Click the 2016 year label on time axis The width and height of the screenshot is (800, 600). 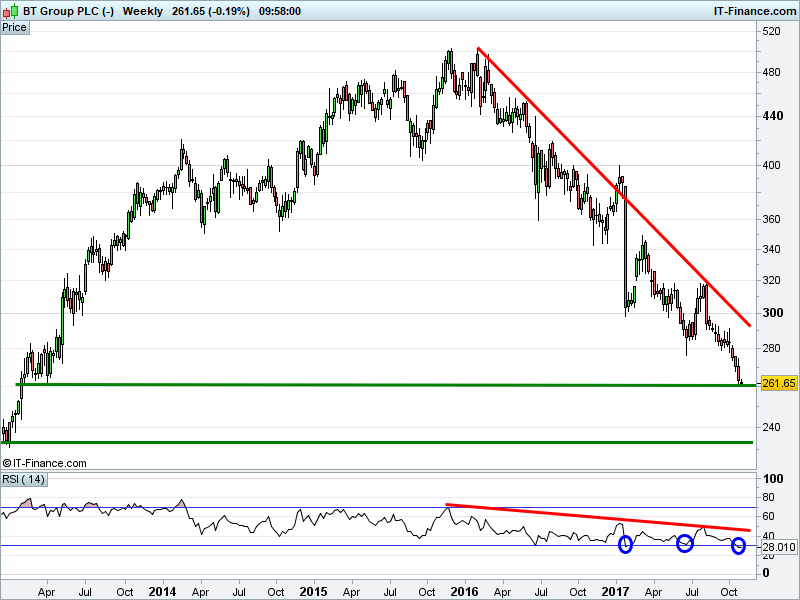coord(464,592)
